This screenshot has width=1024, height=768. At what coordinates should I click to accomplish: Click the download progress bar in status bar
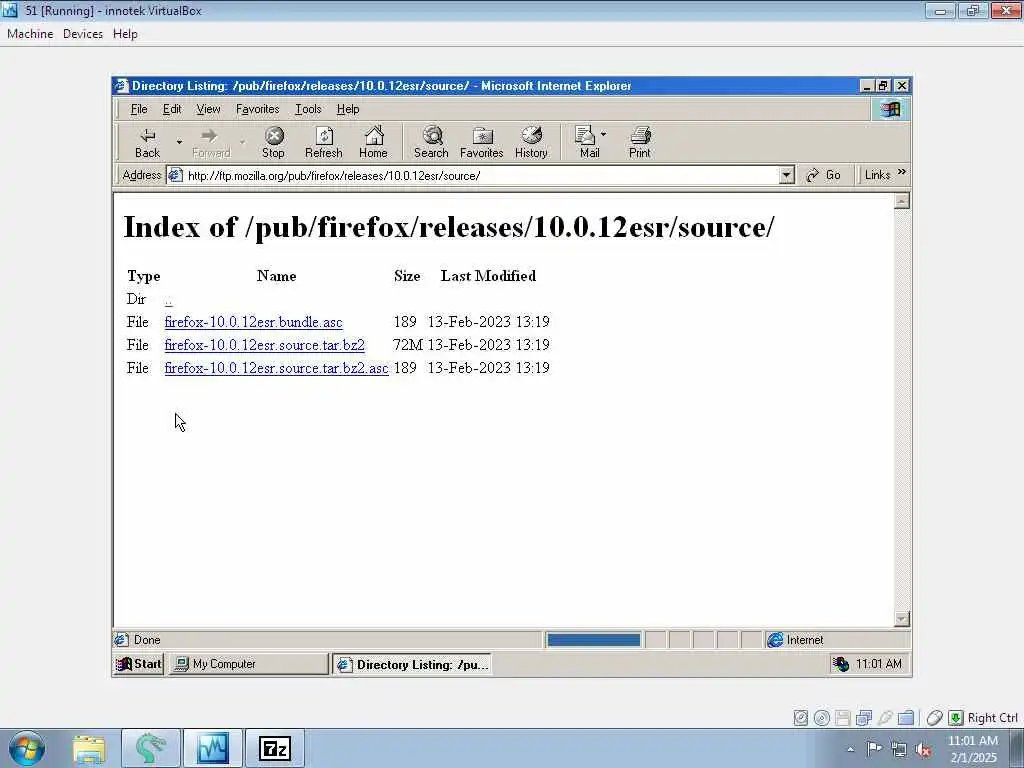coord(593,640)
